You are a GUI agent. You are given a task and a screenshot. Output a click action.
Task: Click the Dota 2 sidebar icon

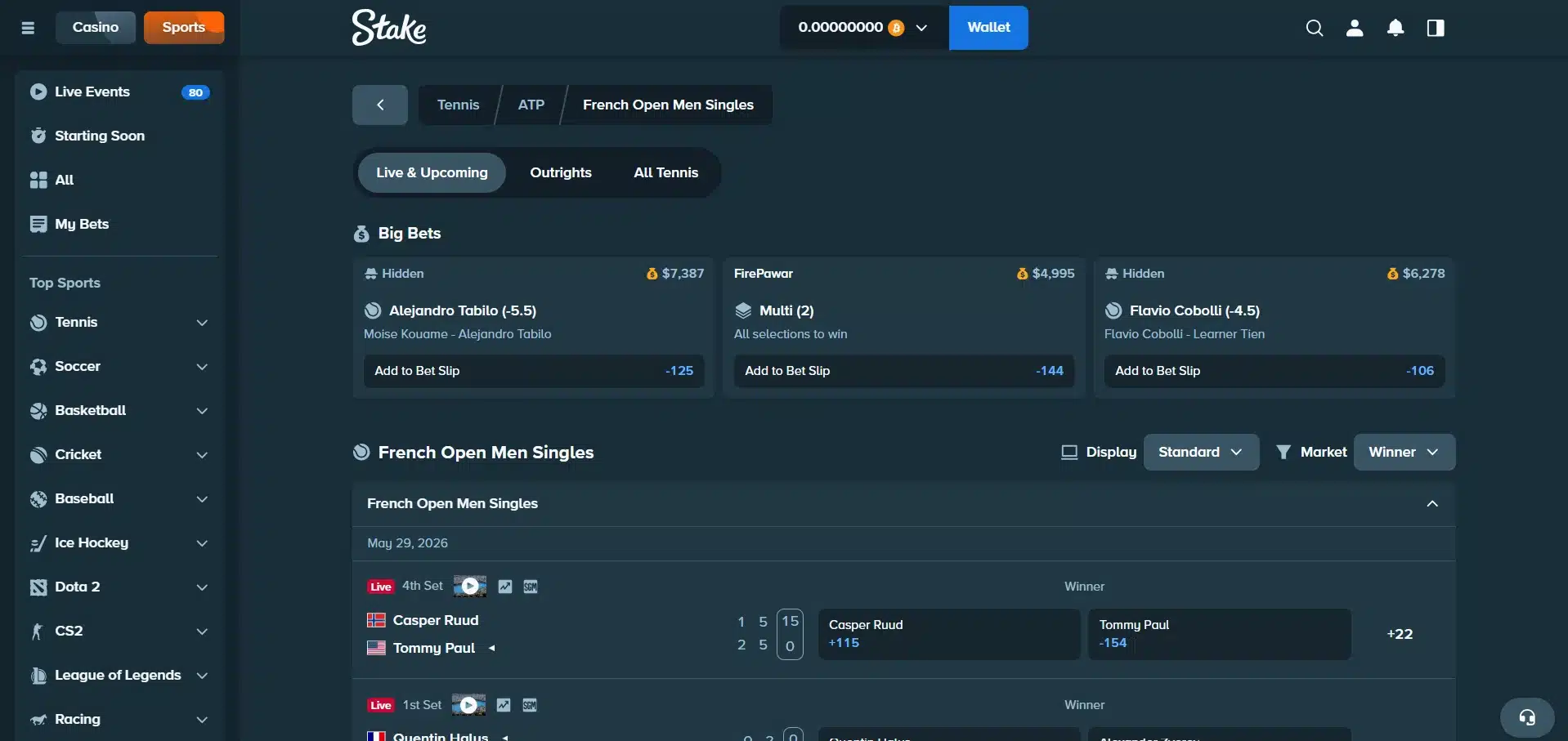point(38,587)
